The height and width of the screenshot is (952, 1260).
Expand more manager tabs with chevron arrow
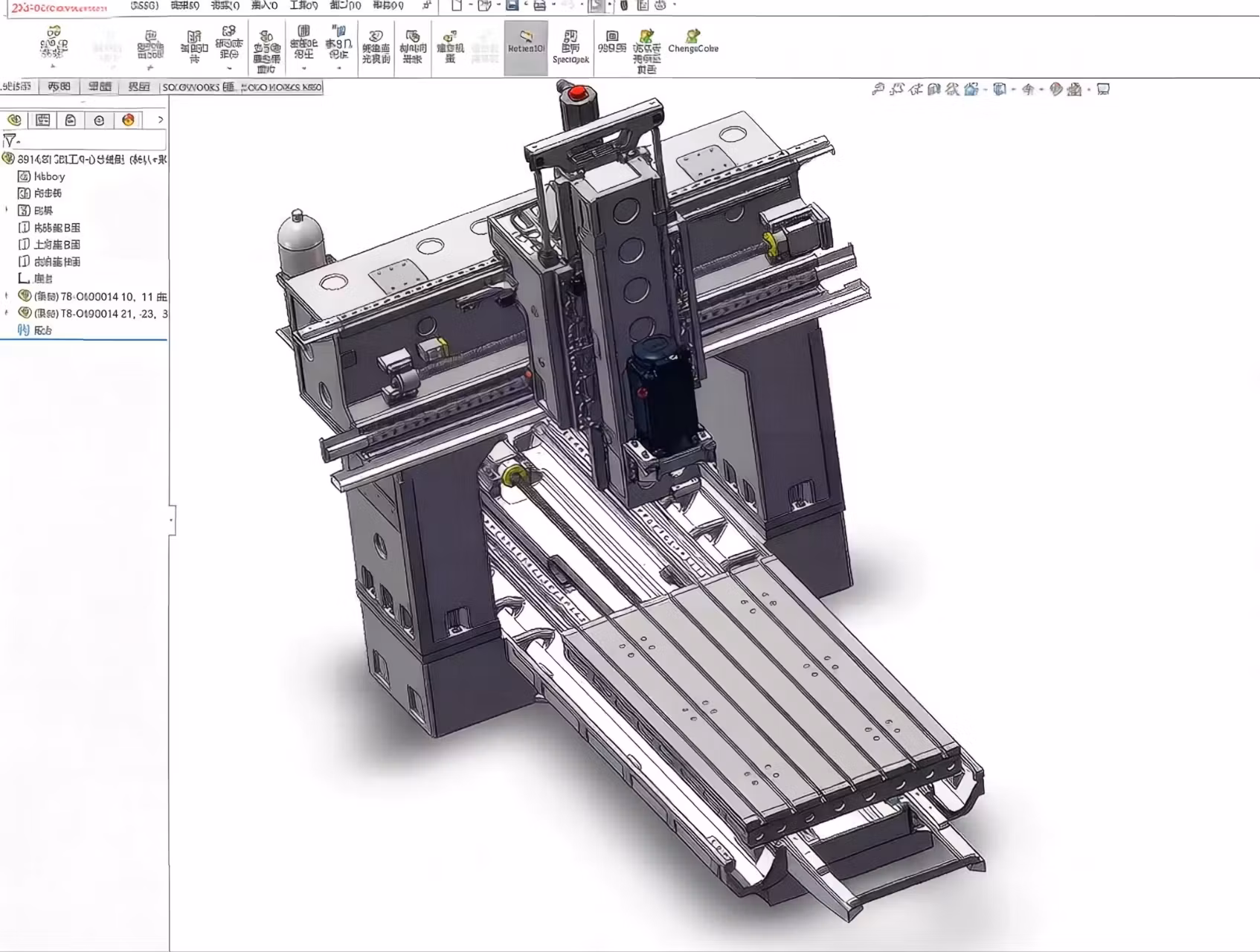coord(160,120)
